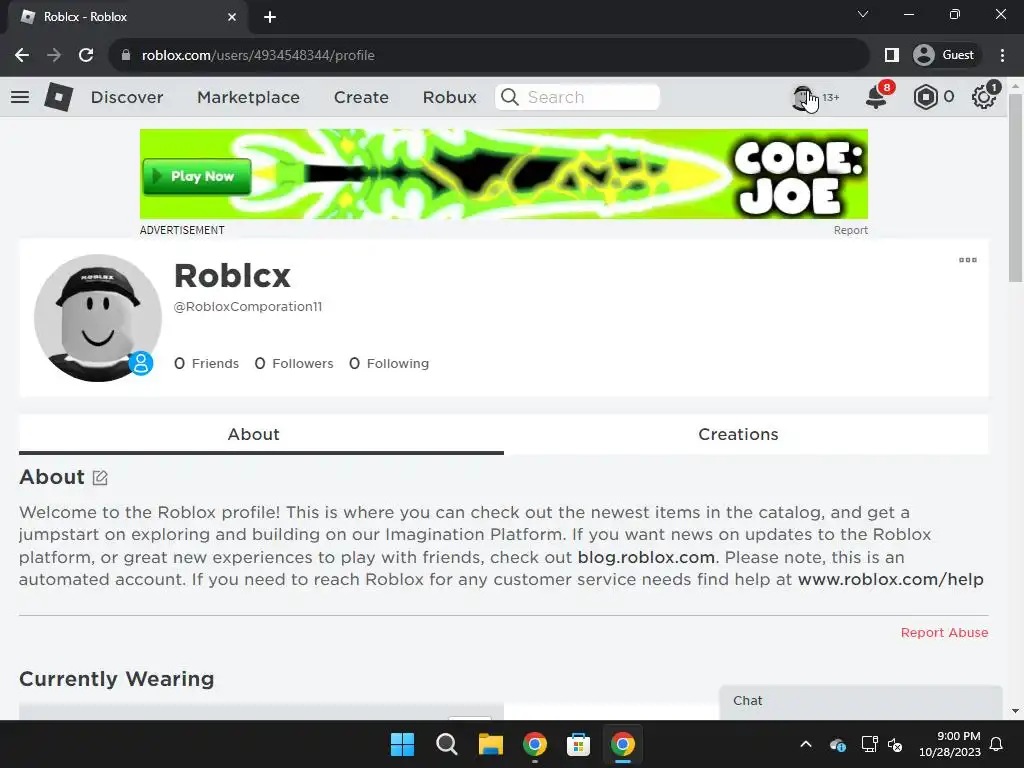Open the settings gear icon
Viewport: 1024px width, 768px height.
click(x=984, y=97)
